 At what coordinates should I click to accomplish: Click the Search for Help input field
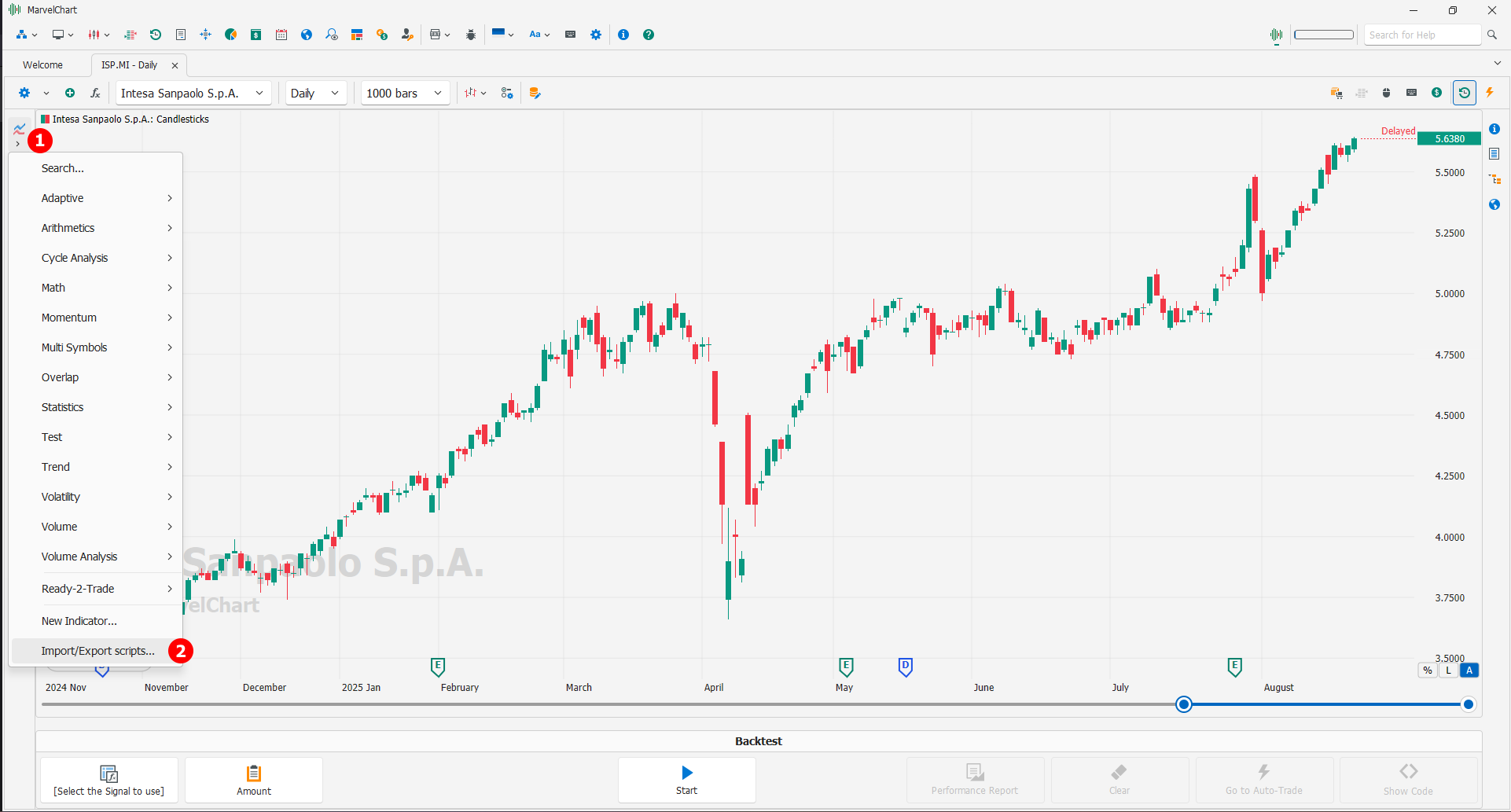click(1422, 35)
